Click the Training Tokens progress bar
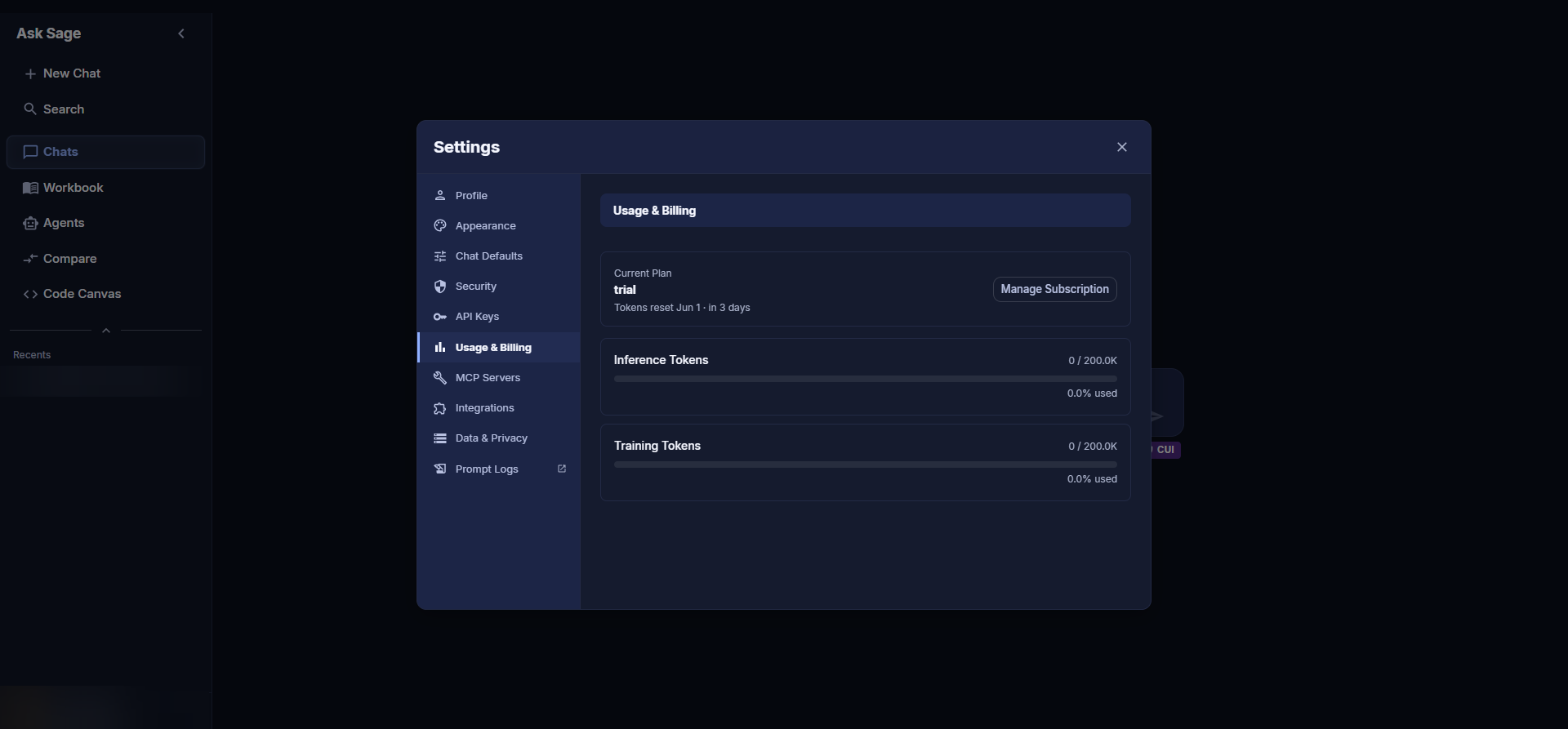 coord(866,465)
